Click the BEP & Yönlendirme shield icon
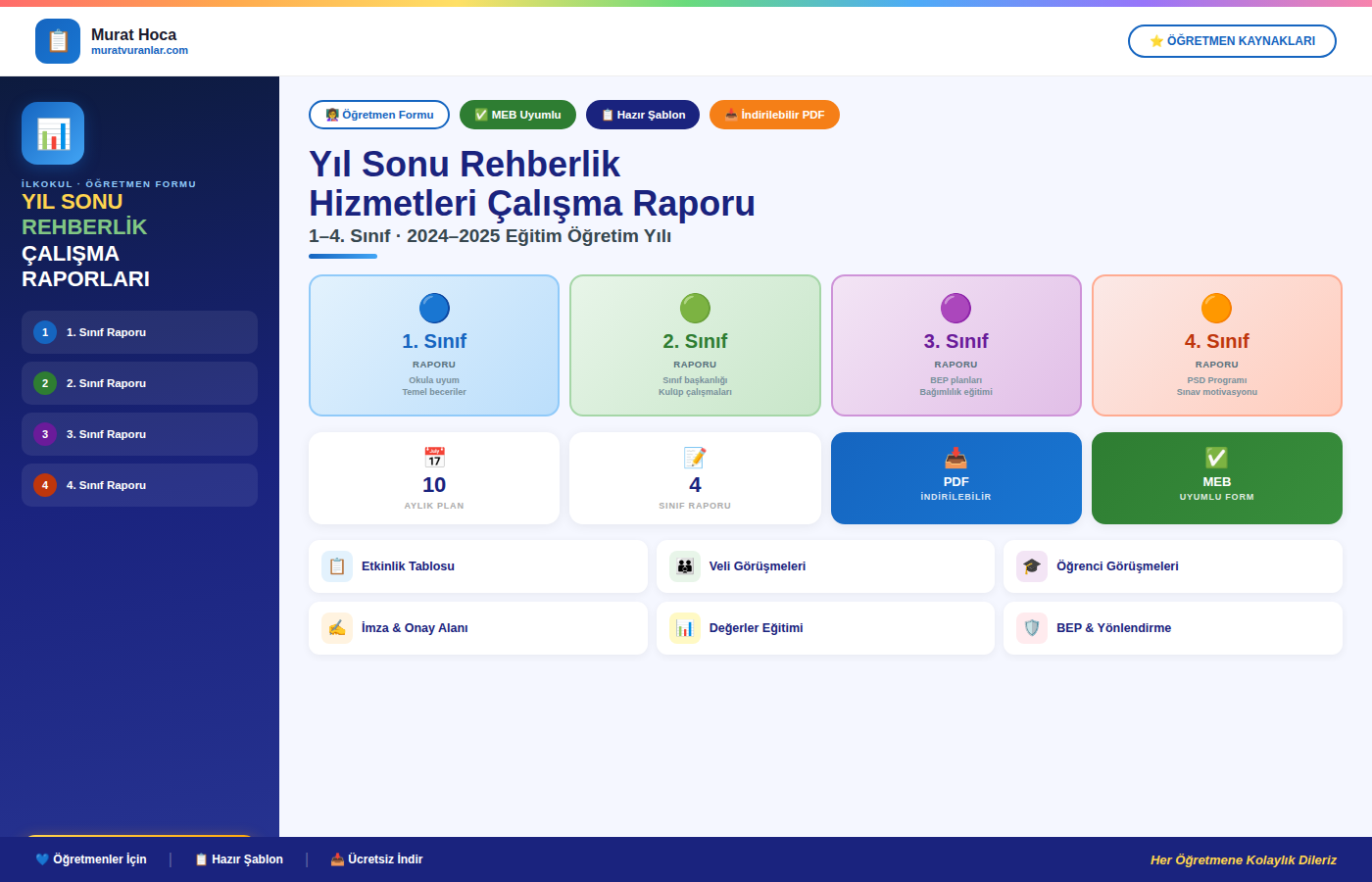1372x882 pixels. 1032,628
